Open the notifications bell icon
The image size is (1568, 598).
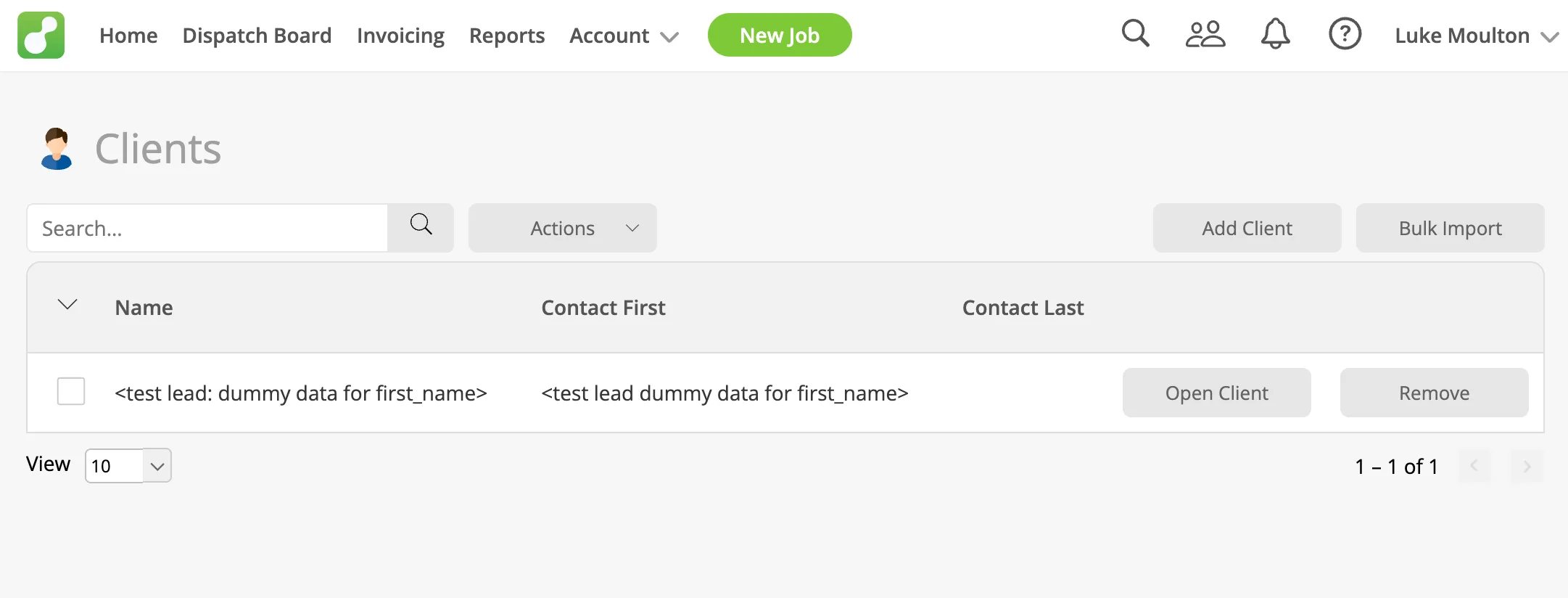click(1275, 33)
